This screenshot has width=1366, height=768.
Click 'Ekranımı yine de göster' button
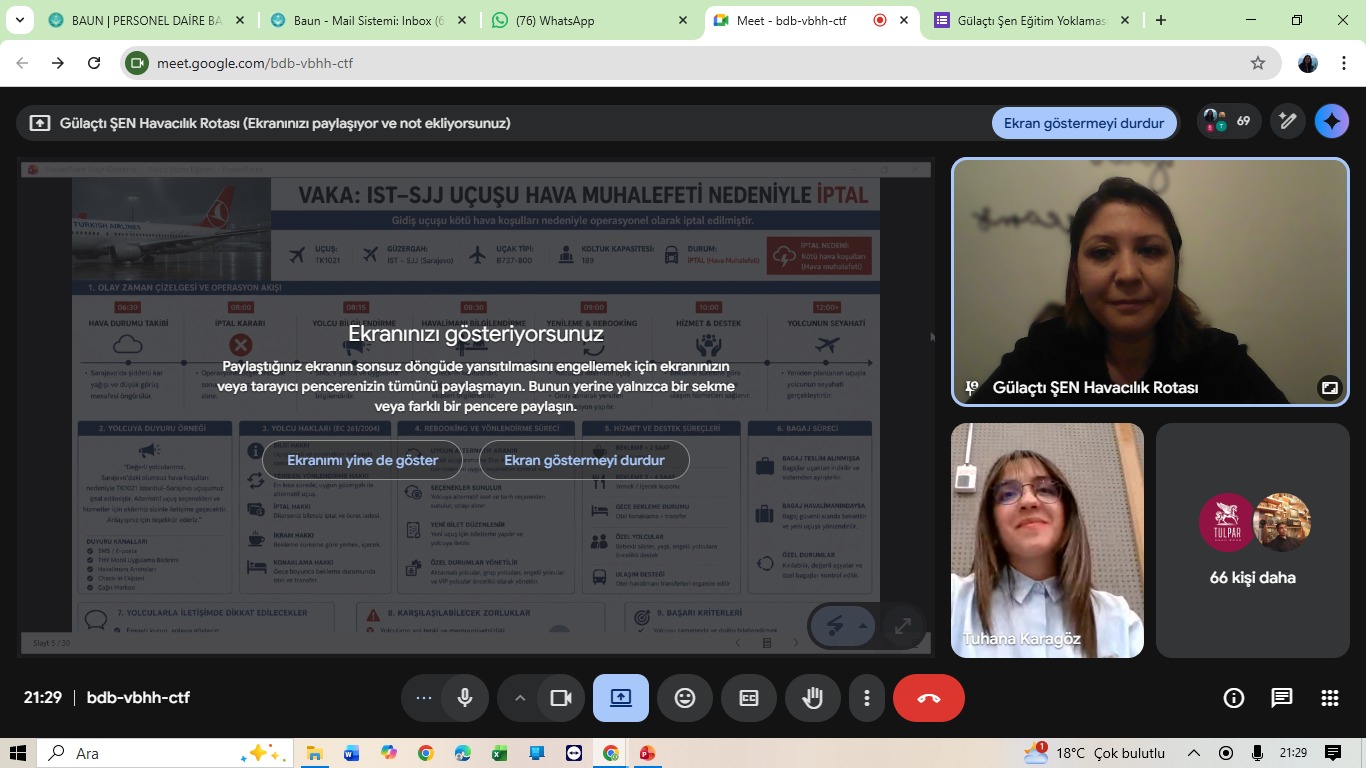[363, 460]
